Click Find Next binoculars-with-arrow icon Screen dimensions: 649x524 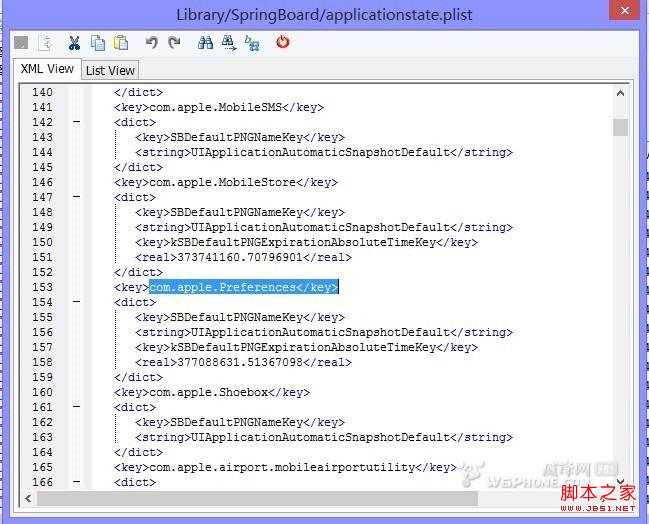[229, 43]
